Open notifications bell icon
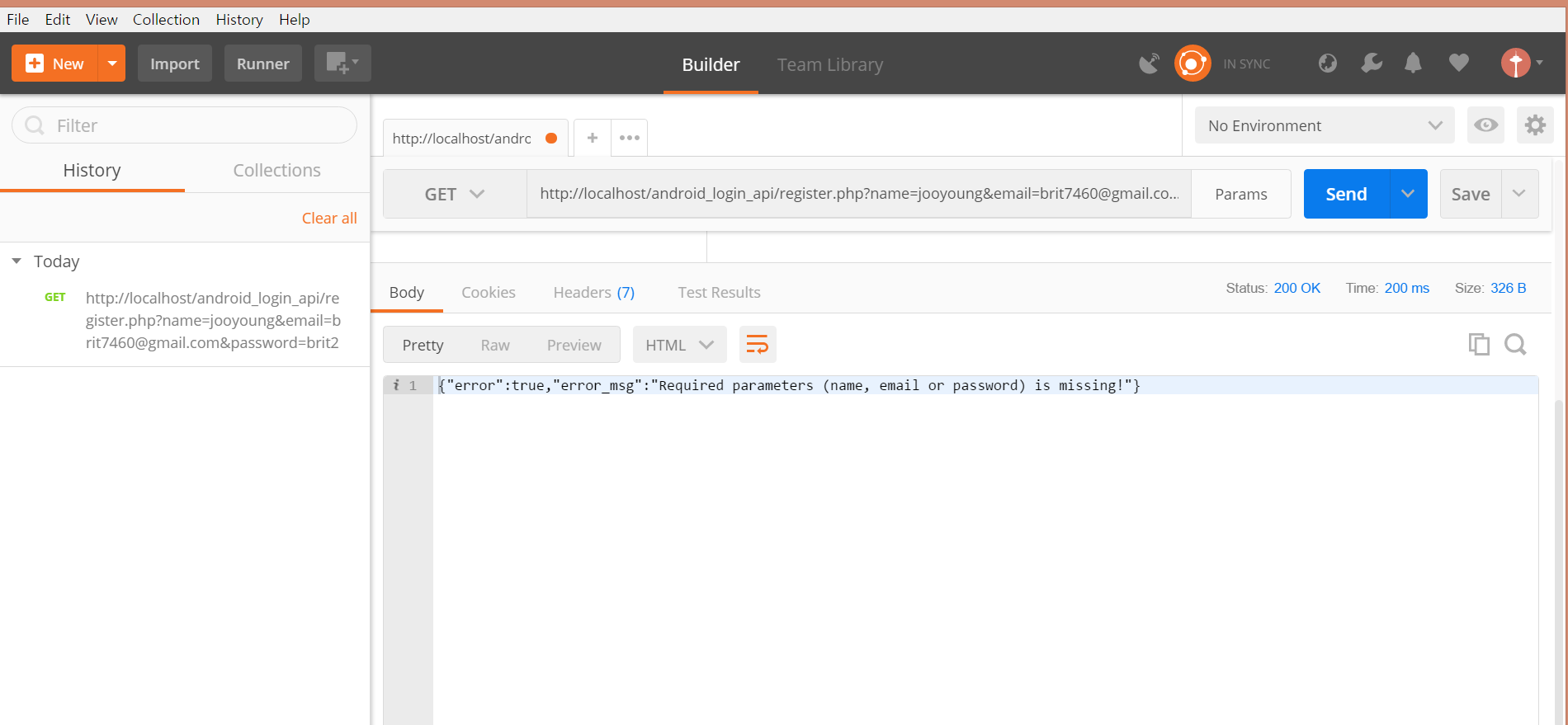The height and width of the screenshot is (725, 1568). point(1413,64)
